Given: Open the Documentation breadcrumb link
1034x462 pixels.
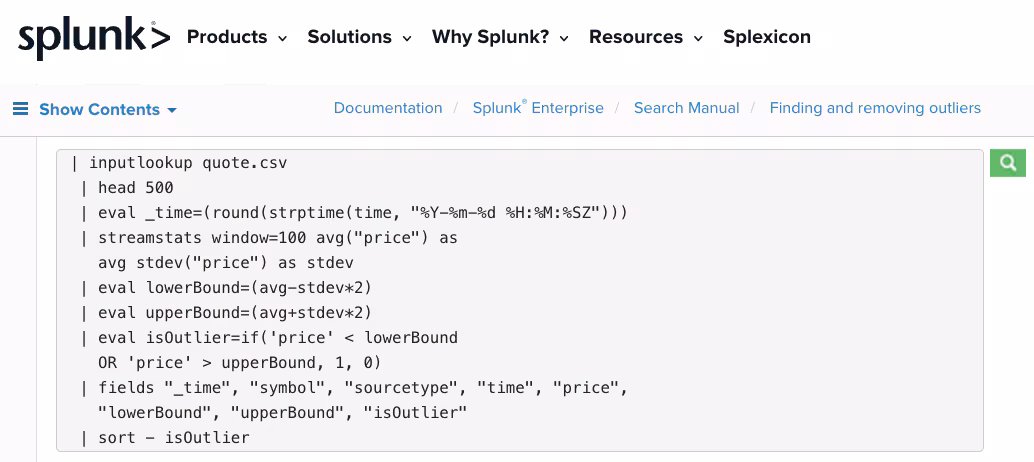Looking at the screenshot, I should coord(388,108).
